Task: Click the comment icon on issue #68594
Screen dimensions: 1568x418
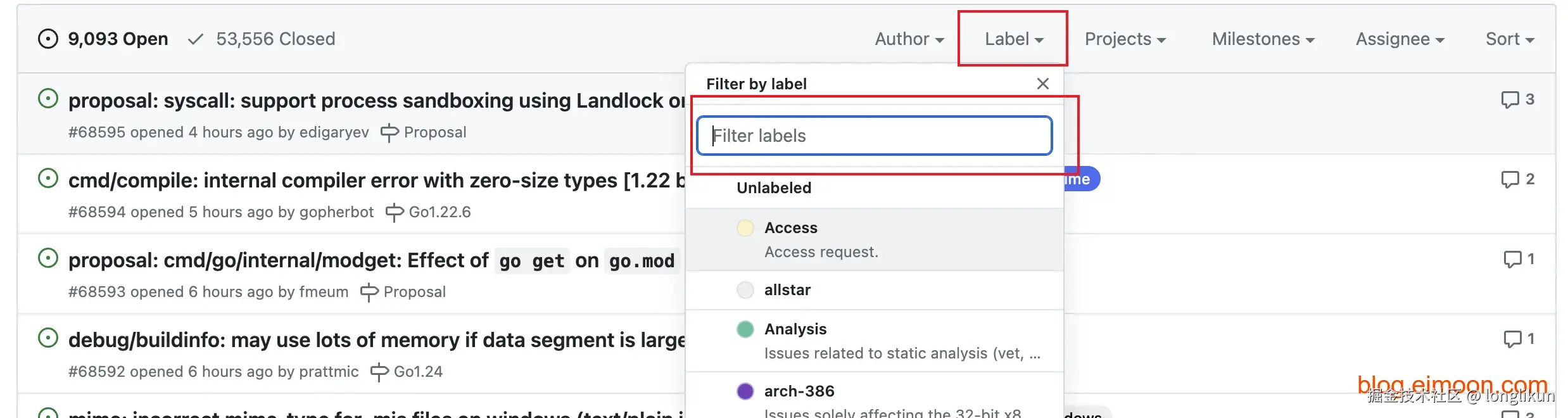Action: coord(1510,180)
